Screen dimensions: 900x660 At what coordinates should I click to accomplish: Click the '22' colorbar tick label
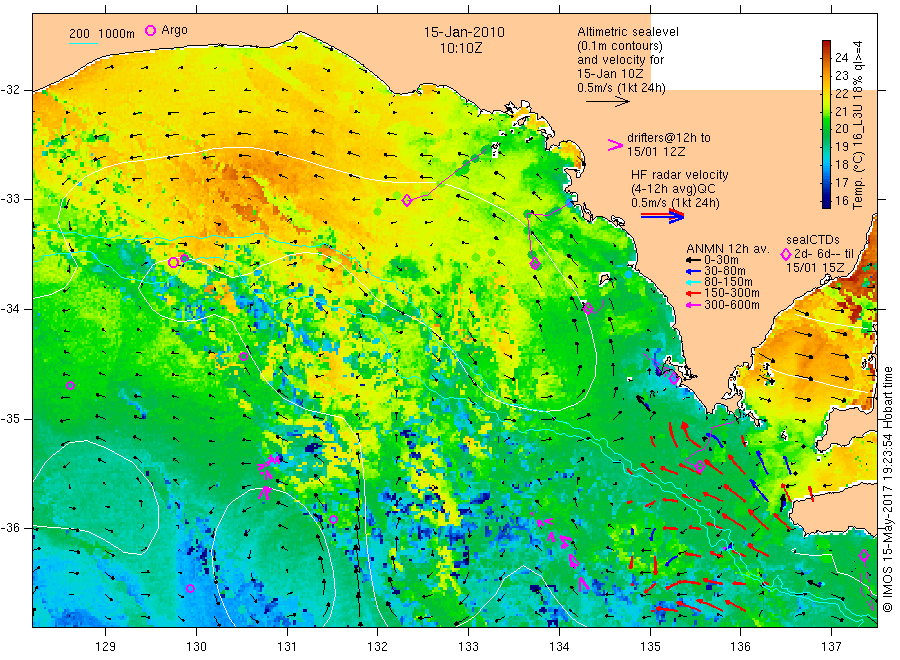[841, 93]
